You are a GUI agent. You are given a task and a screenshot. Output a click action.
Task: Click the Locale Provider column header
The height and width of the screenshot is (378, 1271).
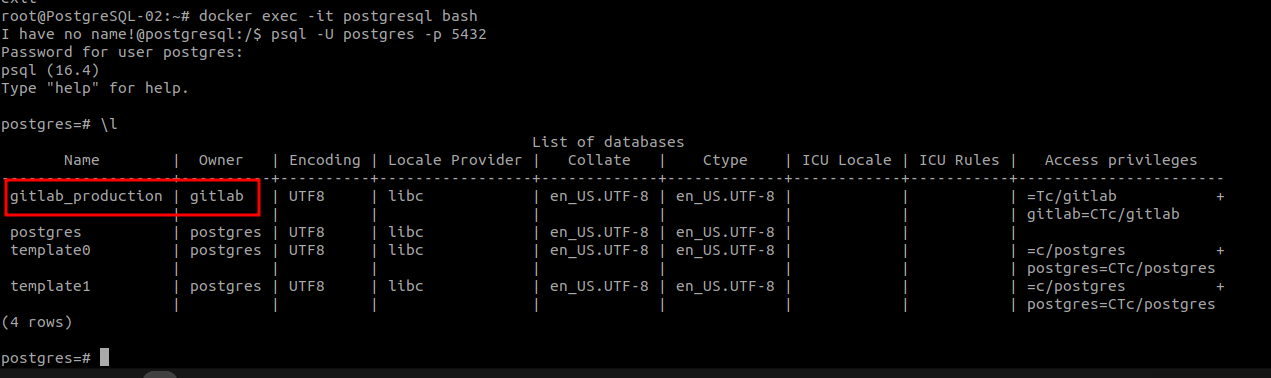pos(455,160)
